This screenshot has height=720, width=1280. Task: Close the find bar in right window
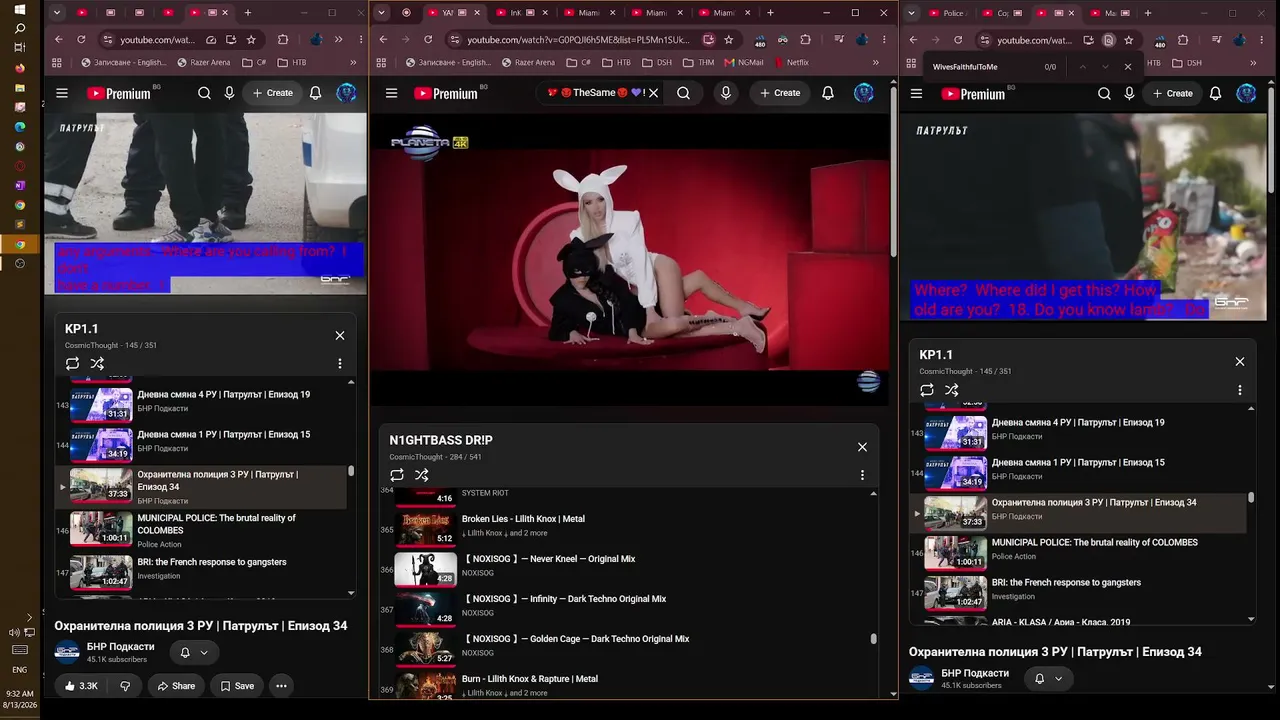pyautogui.click(x=1128, y=67)
